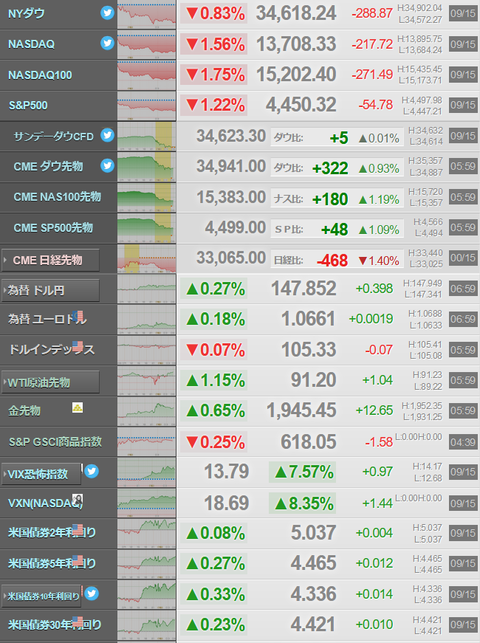
Task: Click the Twitter icon beside NYダウ
Action: (x=107, y=13)
